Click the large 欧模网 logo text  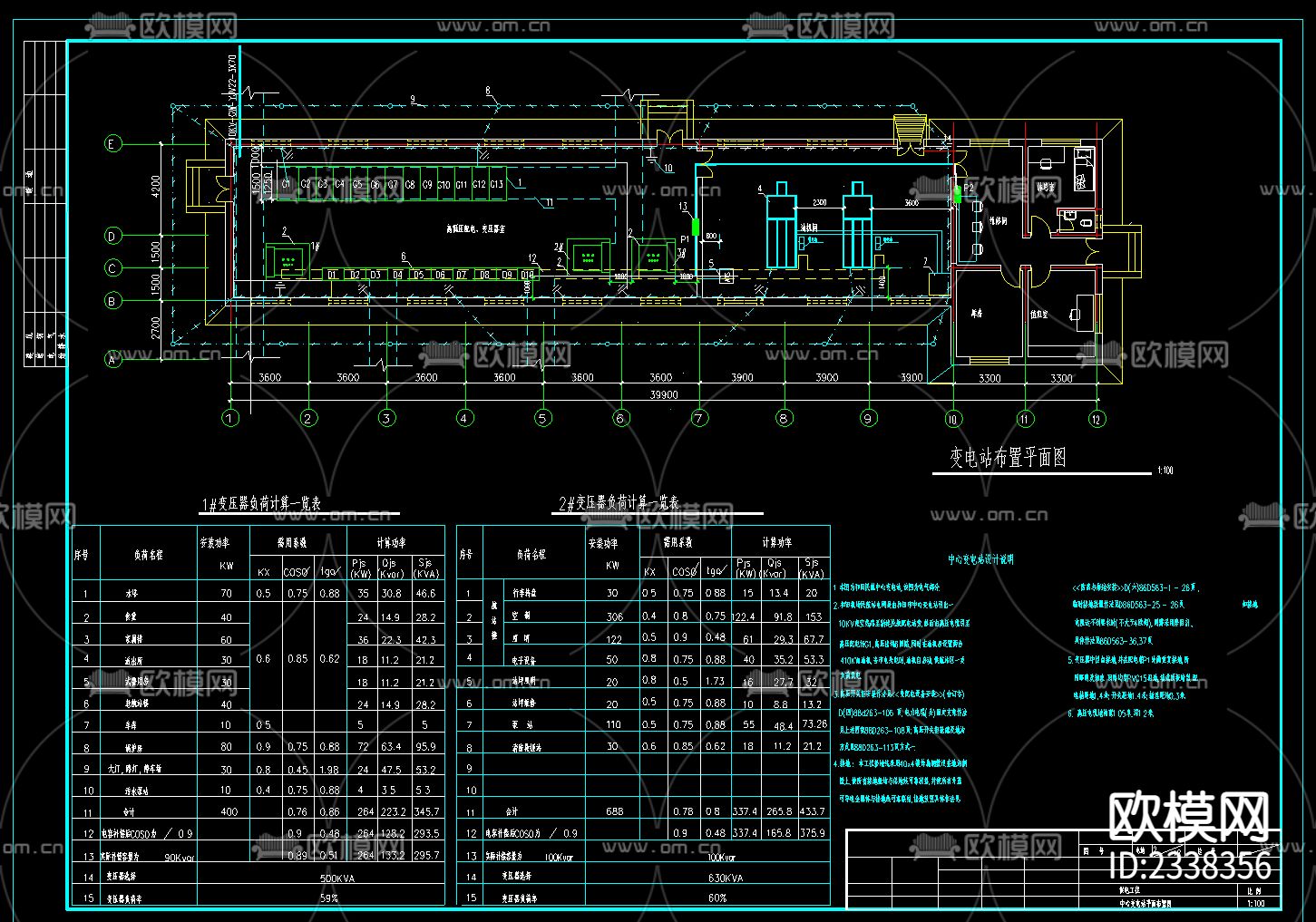click(1189, 819)
